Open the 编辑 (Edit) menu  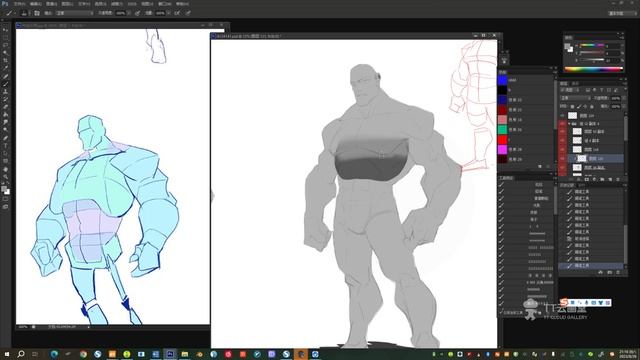tap(36, 4)
